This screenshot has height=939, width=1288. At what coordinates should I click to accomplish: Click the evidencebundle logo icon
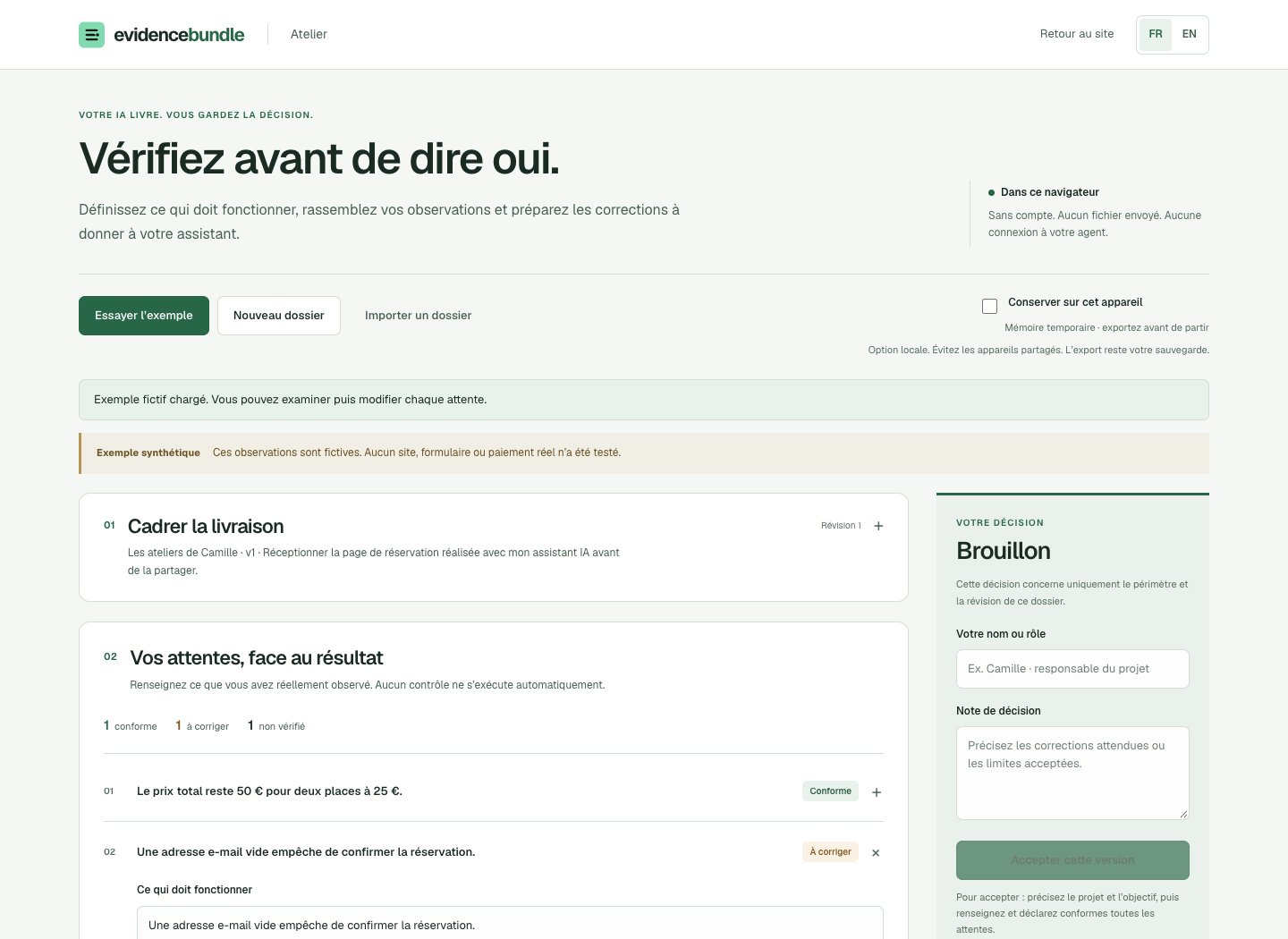point(92,35)
